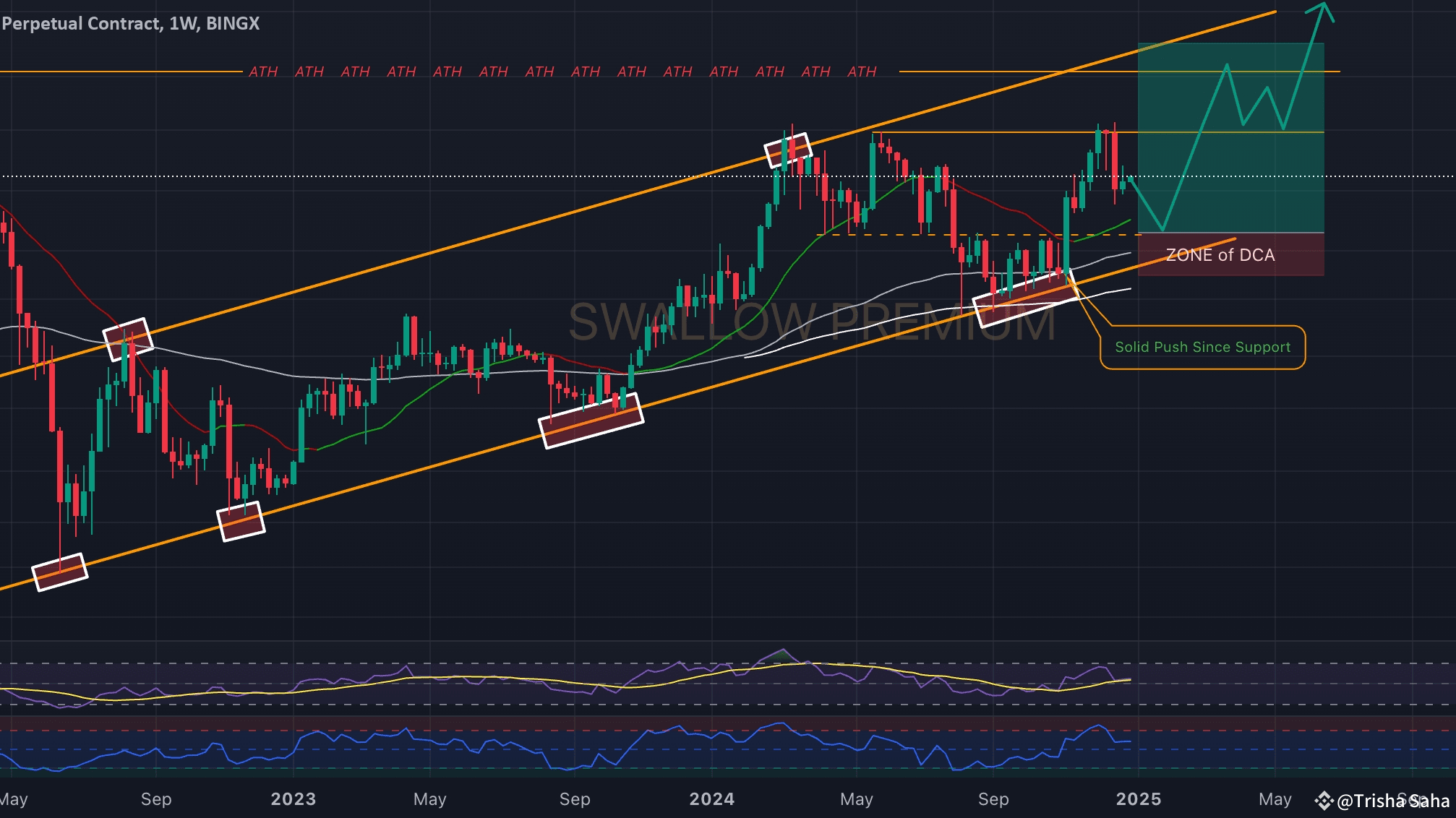1456x818 pixels.
Task: Select the 2023 label on the time axis
Action: click(293, 799)
